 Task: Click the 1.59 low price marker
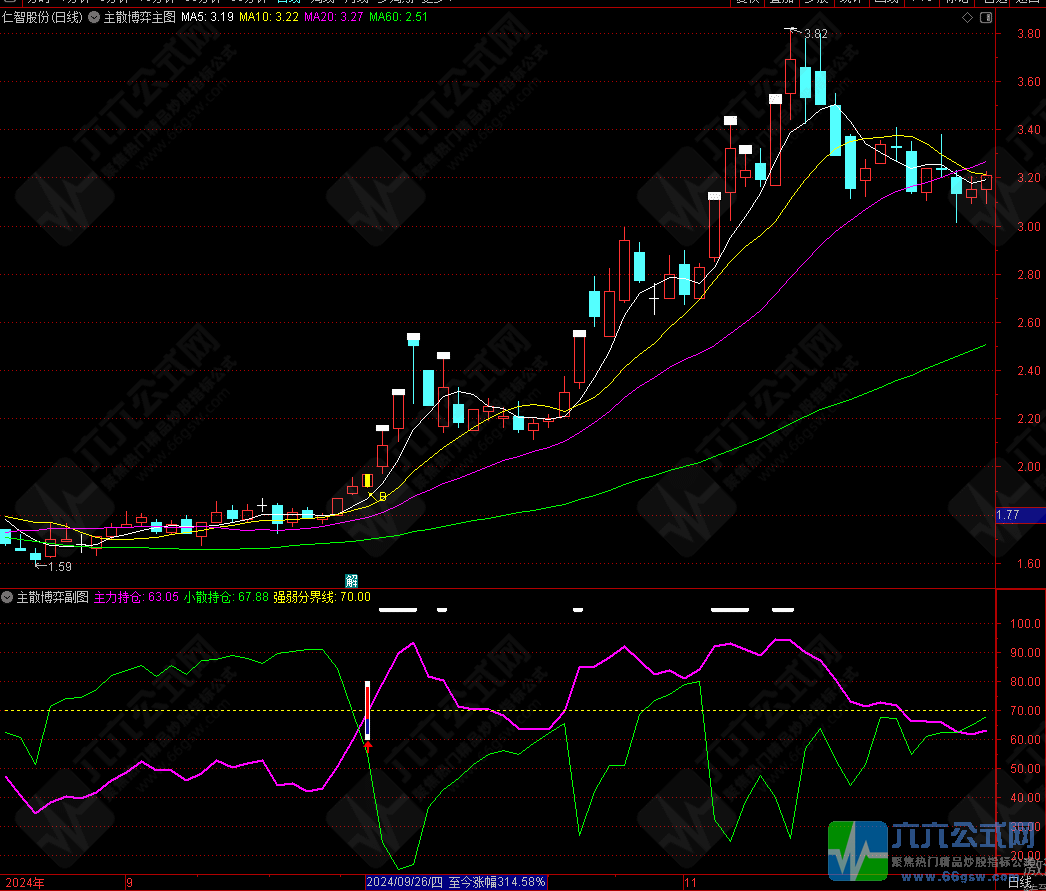pos(59,567)
